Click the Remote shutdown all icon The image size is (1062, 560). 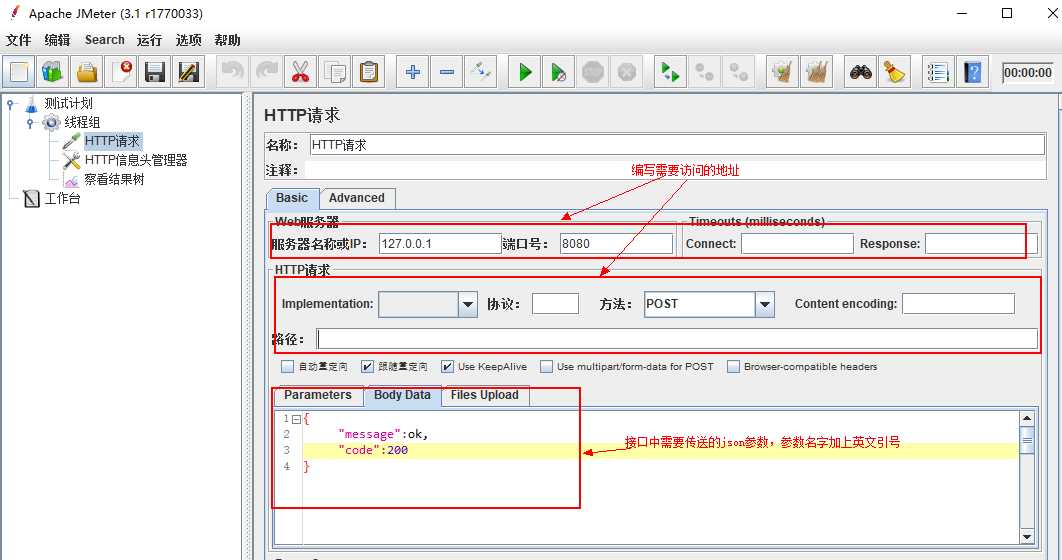pos(738,72)
